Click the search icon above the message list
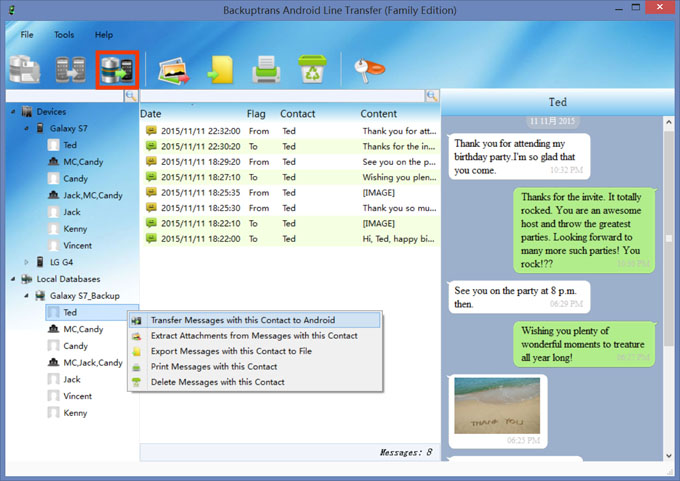The image size is (680, 481). [432, 96]
